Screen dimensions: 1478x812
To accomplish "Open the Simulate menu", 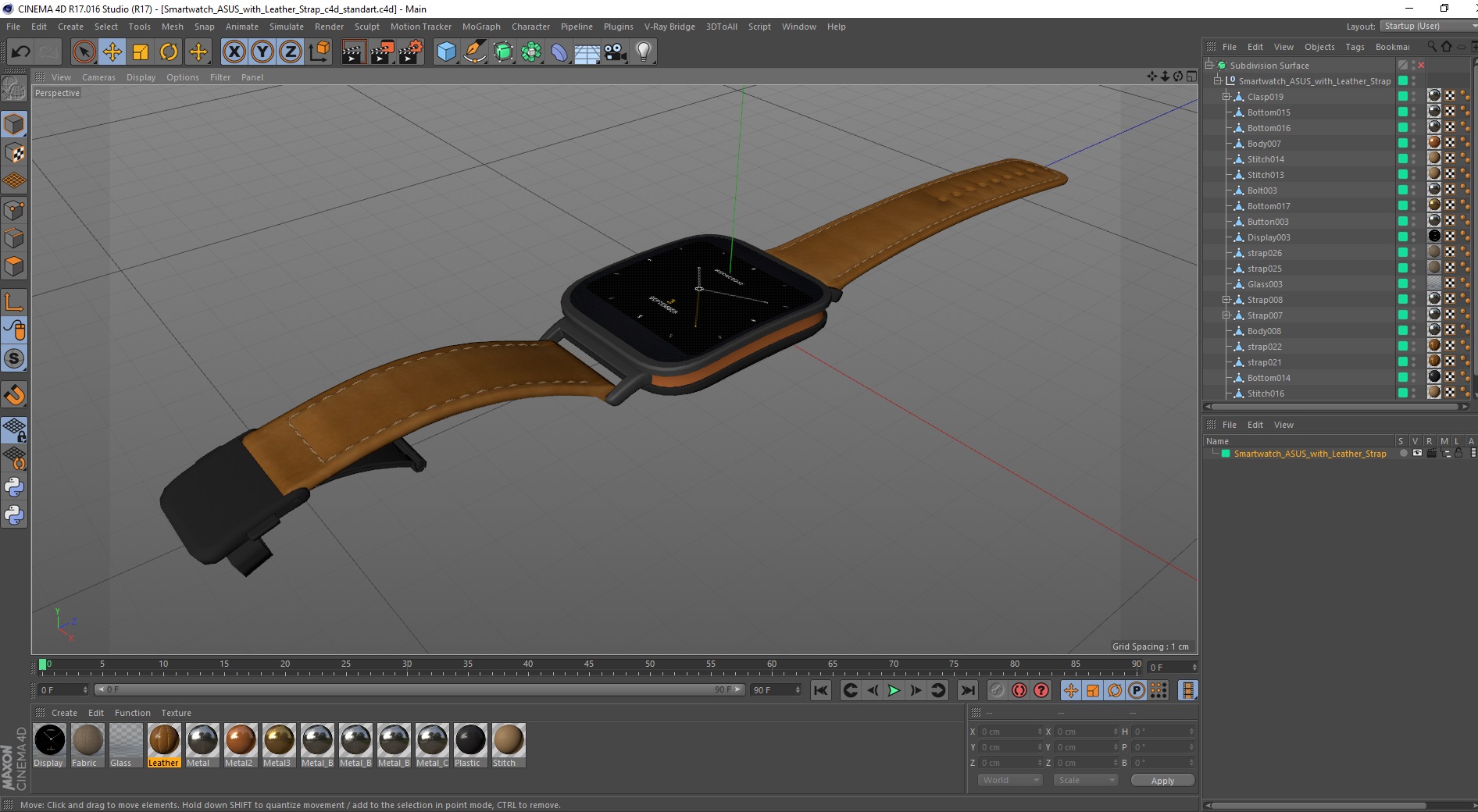I will click(287, 27).
